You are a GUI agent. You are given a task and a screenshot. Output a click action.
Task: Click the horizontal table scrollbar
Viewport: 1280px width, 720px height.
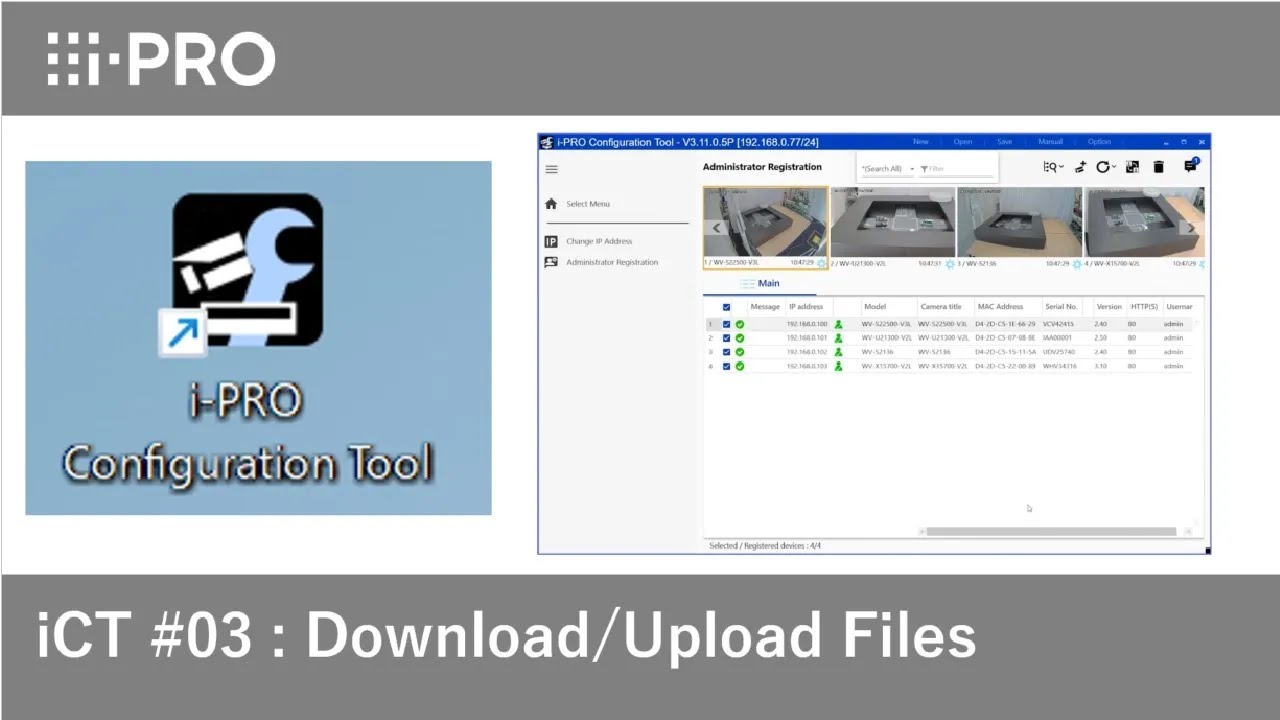[1051, 532]
